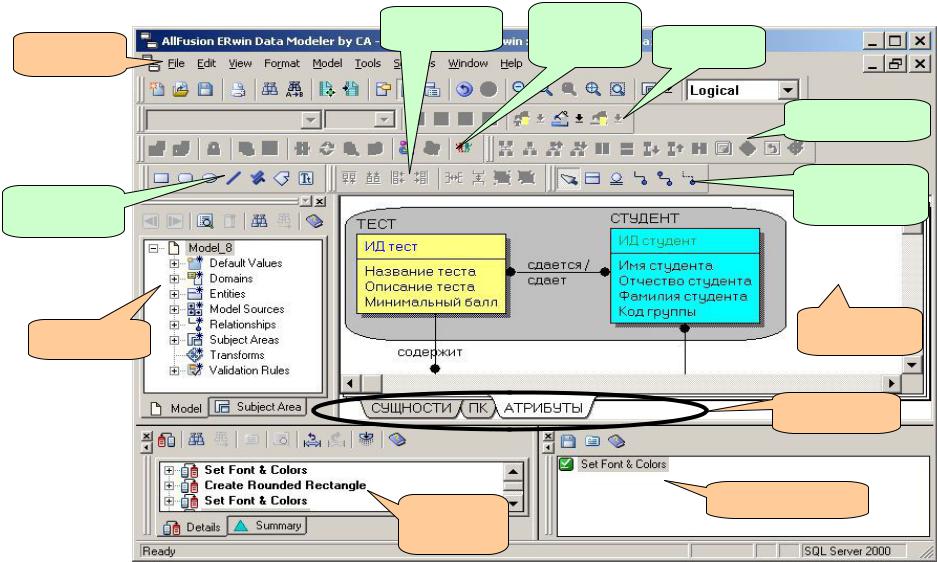
Task: Select the Line drawing tool
Action: [234, 178]
